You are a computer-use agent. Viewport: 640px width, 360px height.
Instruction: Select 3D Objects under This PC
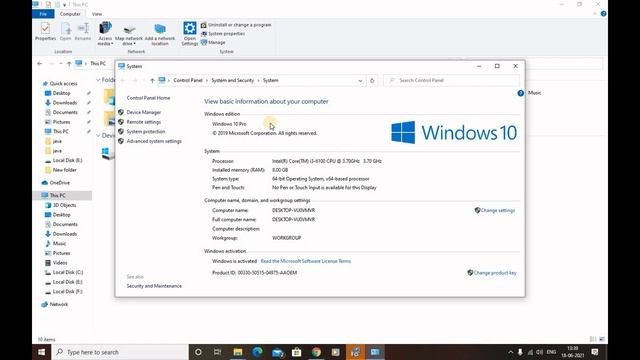[64, 205]
